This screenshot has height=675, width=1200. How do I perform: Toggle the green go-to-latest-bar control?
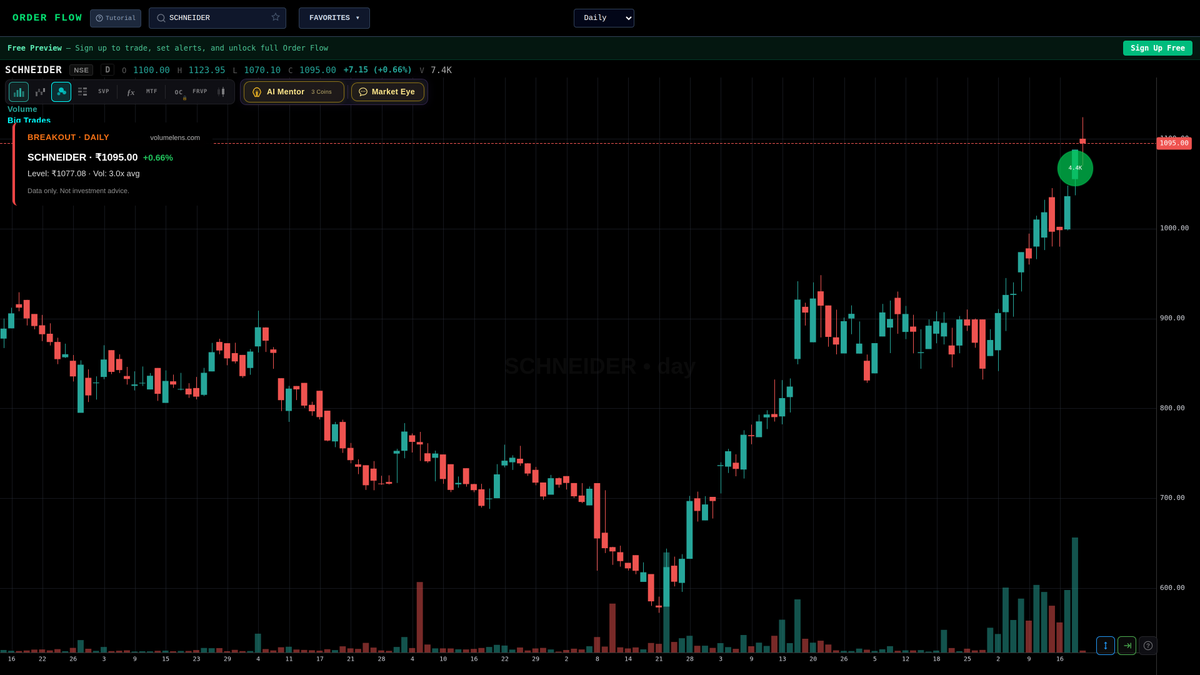[1127, 645]
